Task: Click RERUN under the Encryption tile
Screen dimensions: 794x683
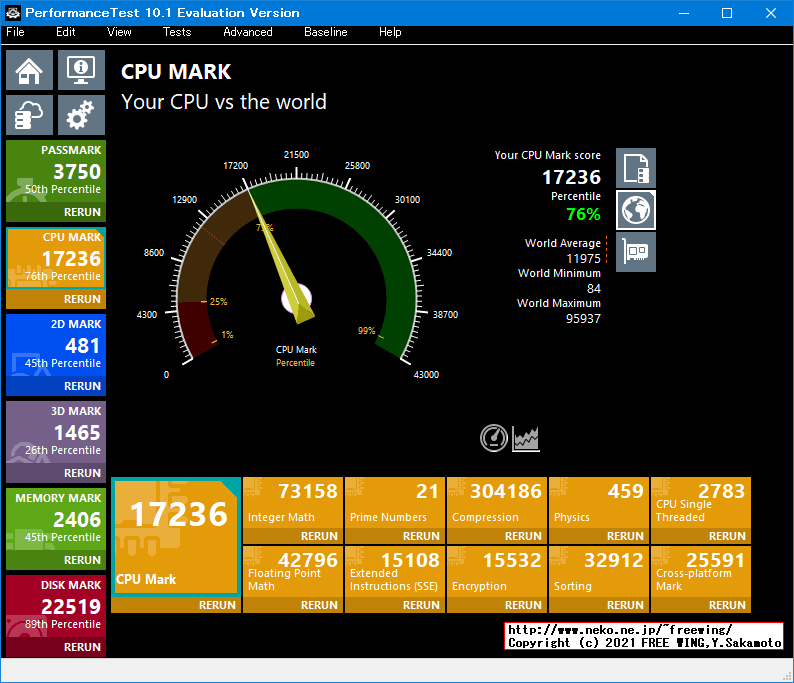Action: [x=523, y=605]
